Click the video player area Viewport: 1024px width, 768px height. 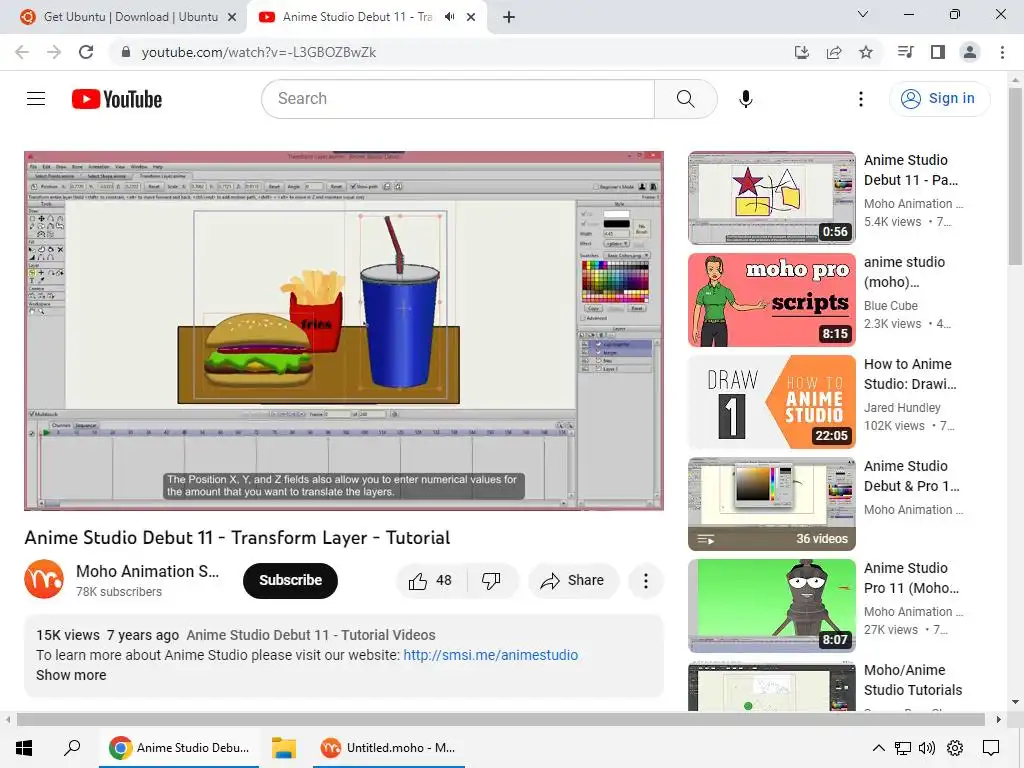344,330
